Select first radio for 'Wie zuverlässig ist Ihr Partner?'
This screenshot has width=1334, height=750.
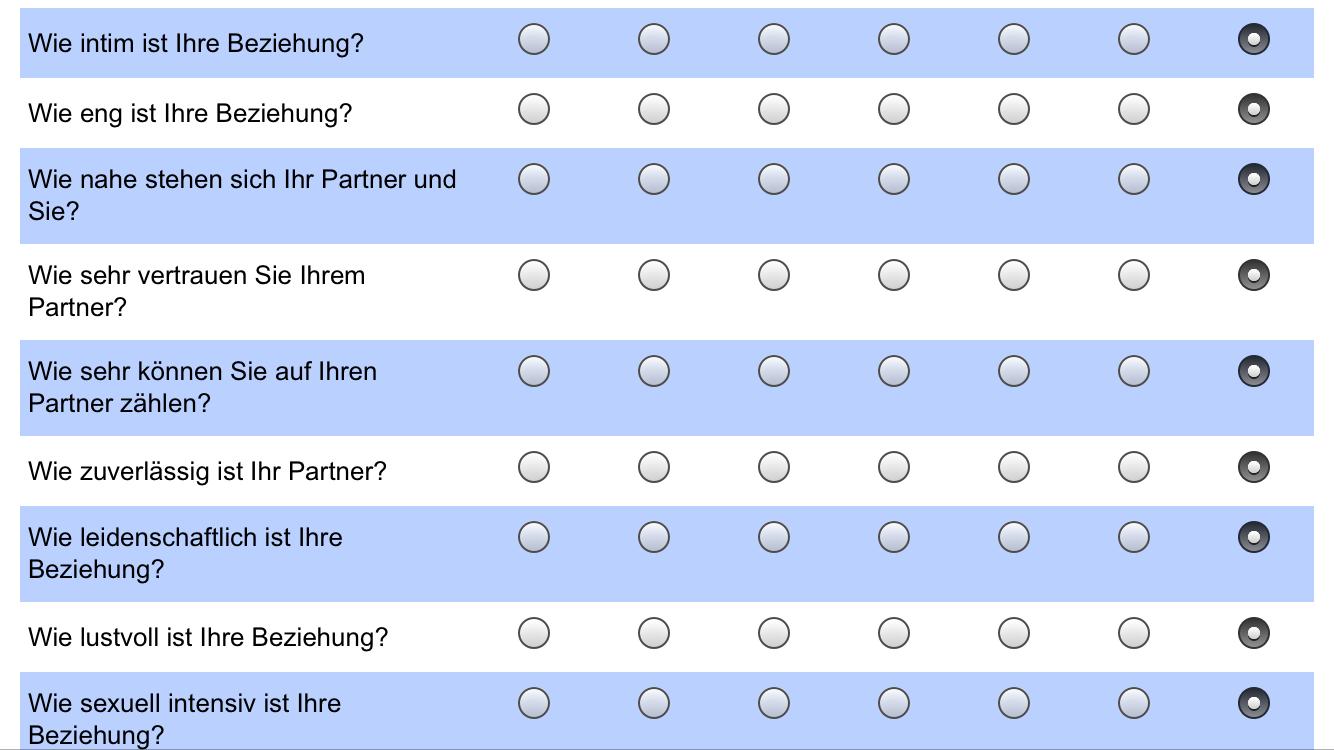pos(534,467)
